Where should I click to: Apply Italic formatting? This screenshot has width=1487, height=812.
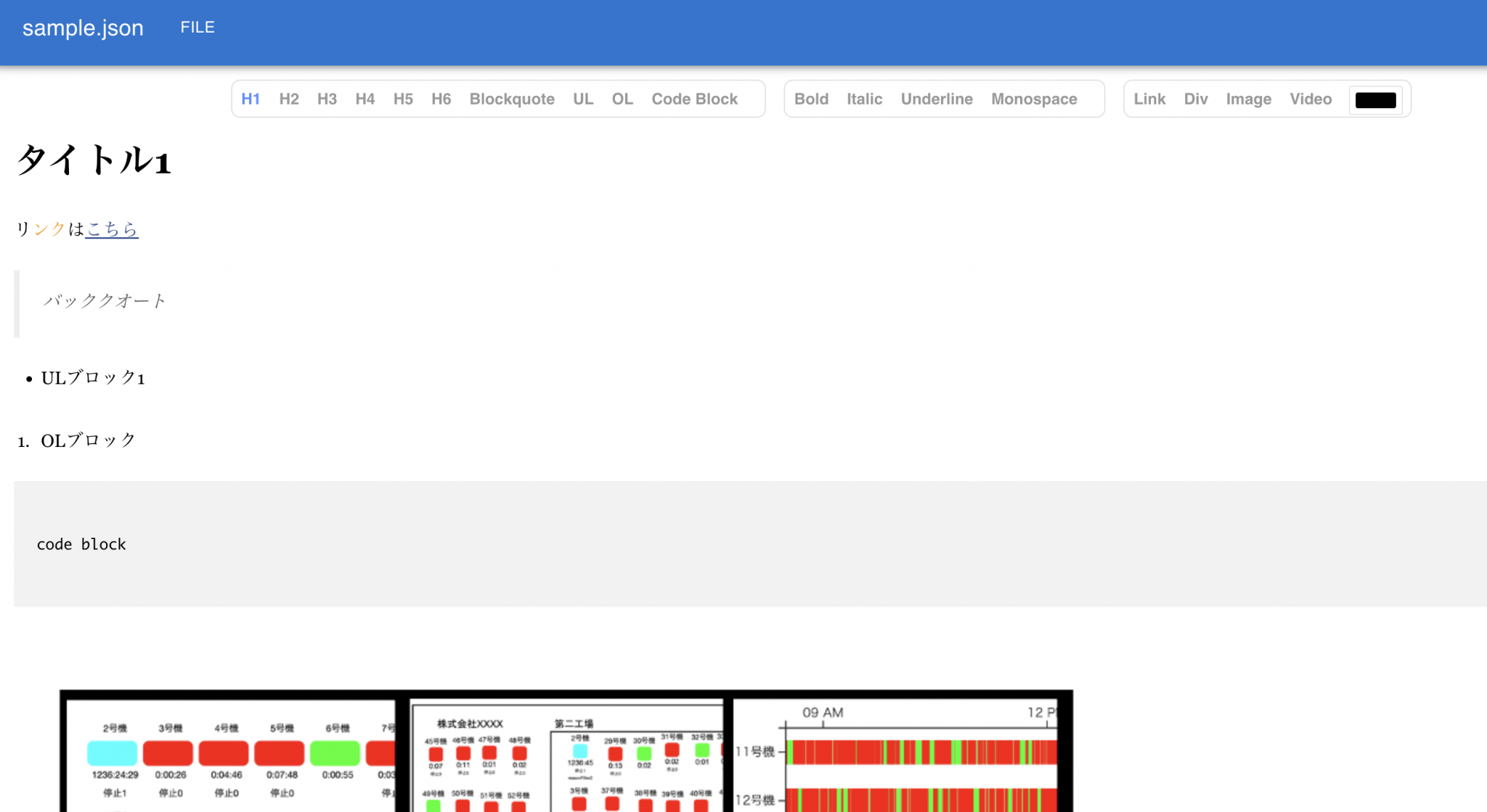click(864, 99)
